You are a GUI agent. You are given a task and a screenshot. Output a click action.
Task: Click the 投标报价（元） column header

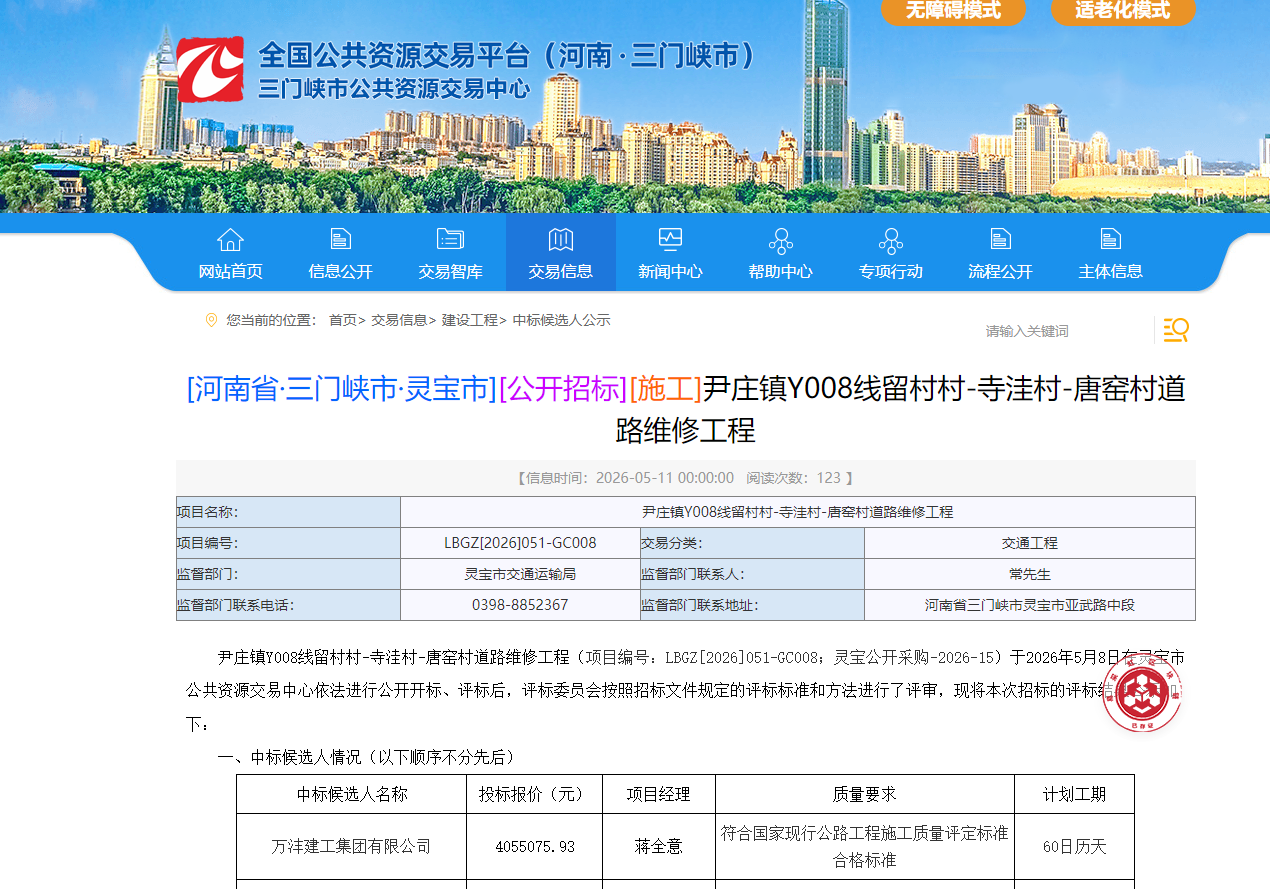(535, 794)
